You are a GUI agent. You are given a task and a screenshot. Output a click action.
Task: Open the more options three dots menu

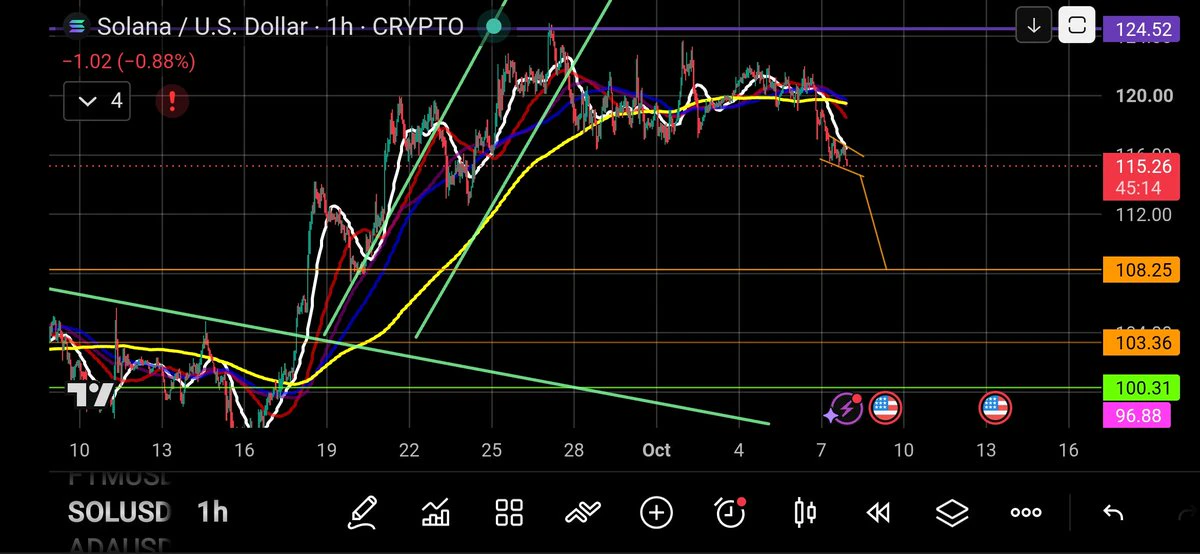1026,513
